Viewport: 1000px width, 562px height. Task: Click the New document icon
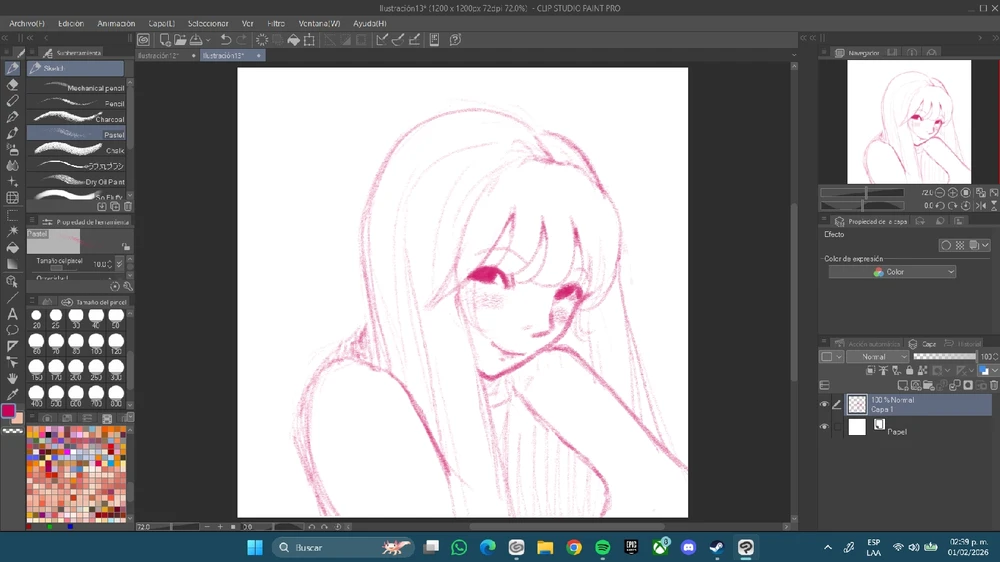[x=165, y=40]
